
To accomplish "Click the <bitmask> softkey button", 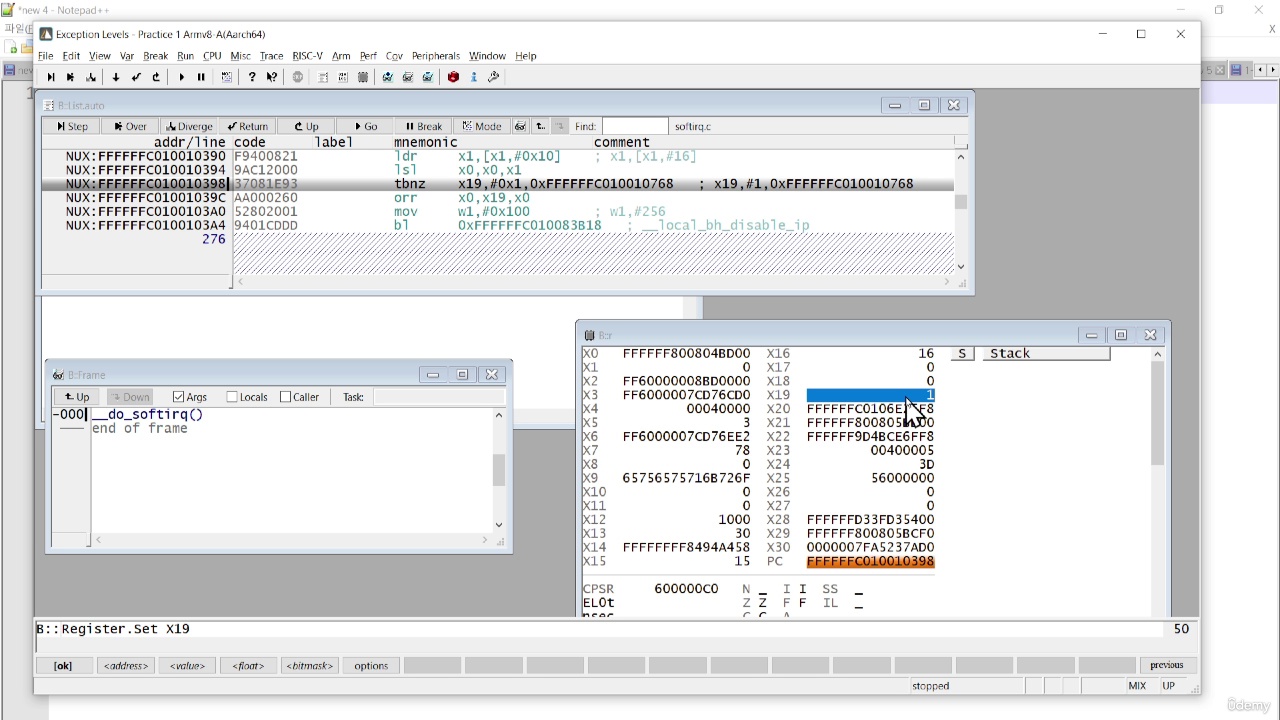I will coord(309,665).
